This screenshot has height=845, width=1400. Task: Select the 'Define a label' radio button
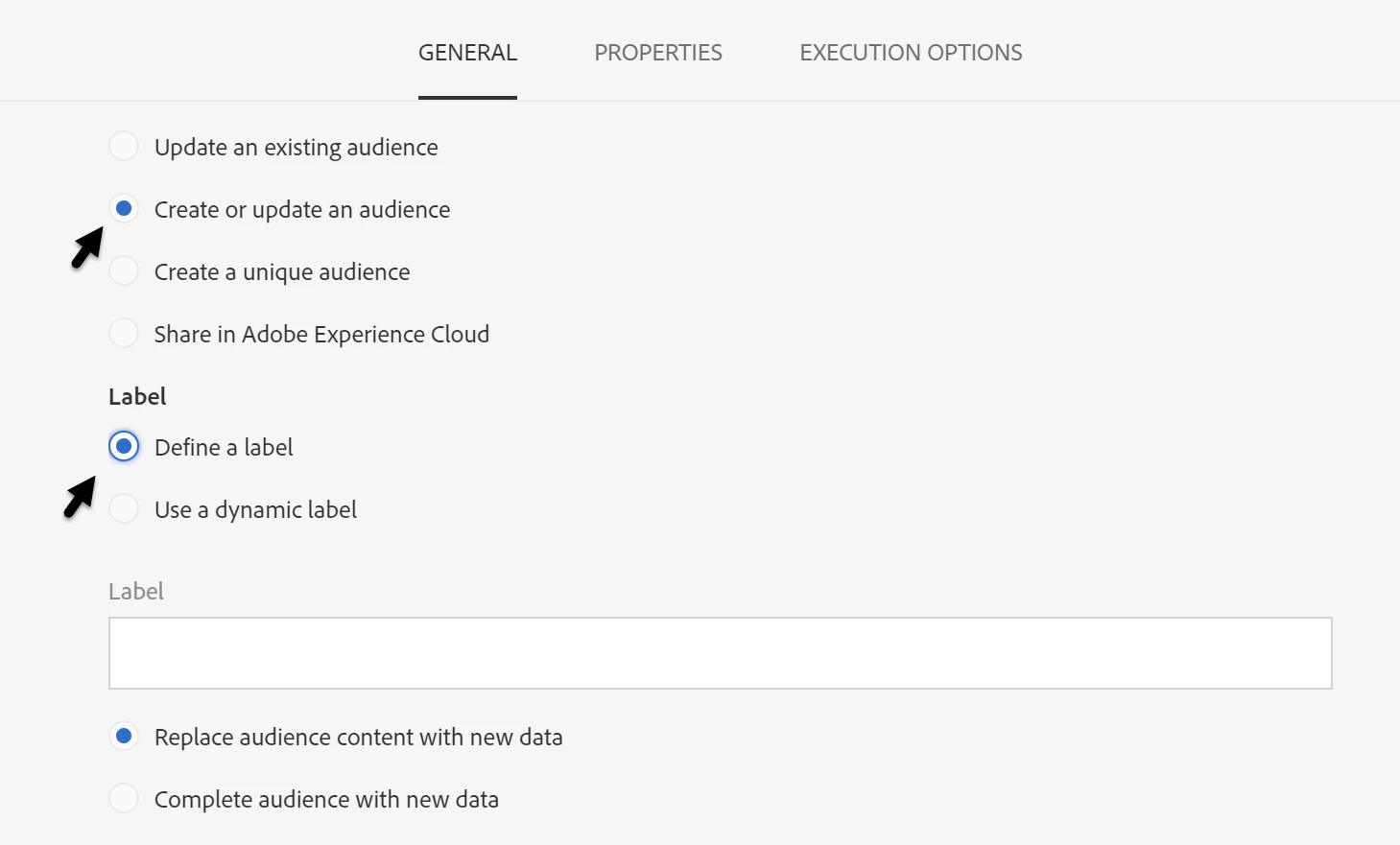[x=124, y=447]
